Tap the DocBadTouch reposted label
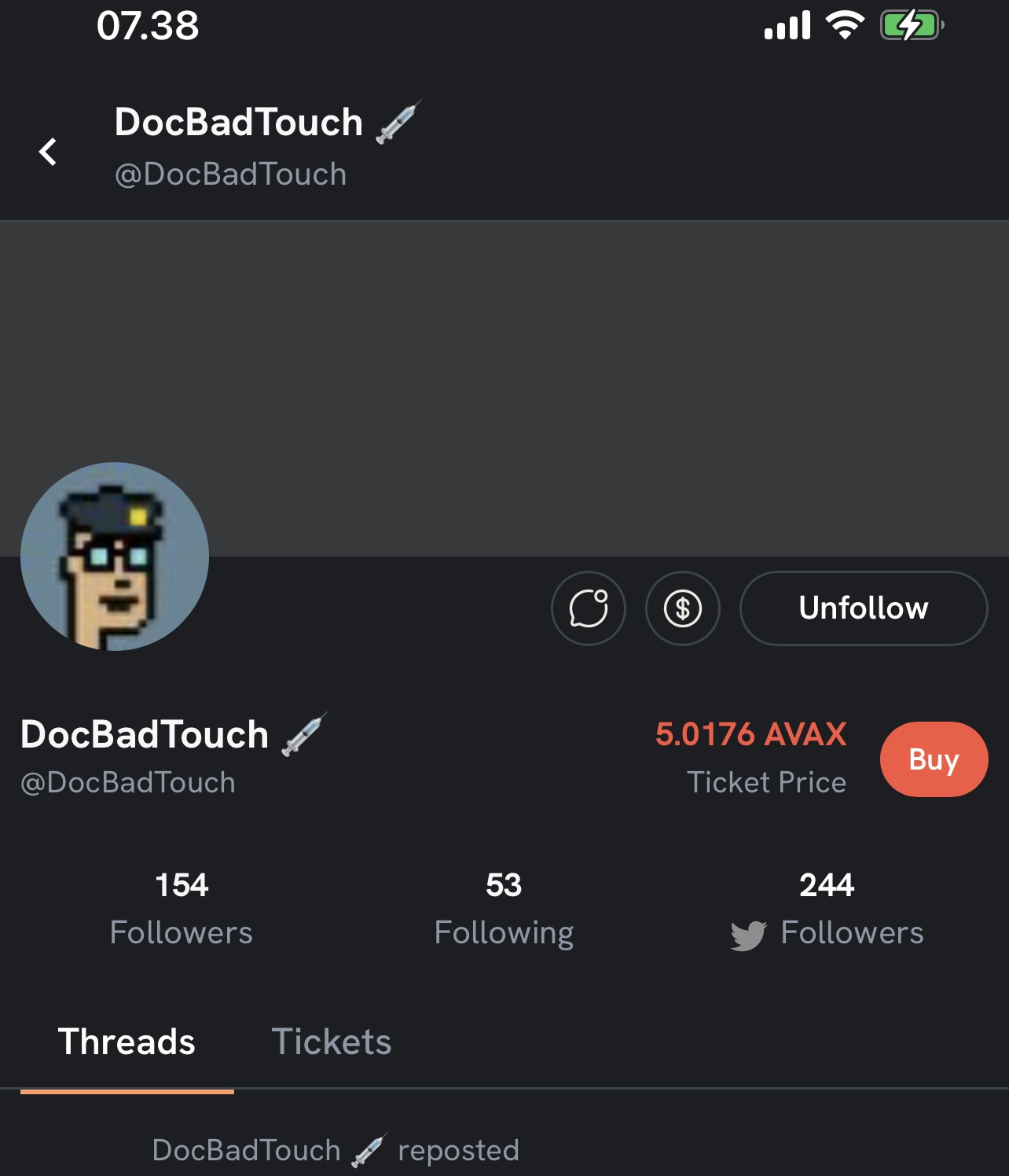The width and height of the screenshot is (1009, 1176). [x=336, y=1150]
